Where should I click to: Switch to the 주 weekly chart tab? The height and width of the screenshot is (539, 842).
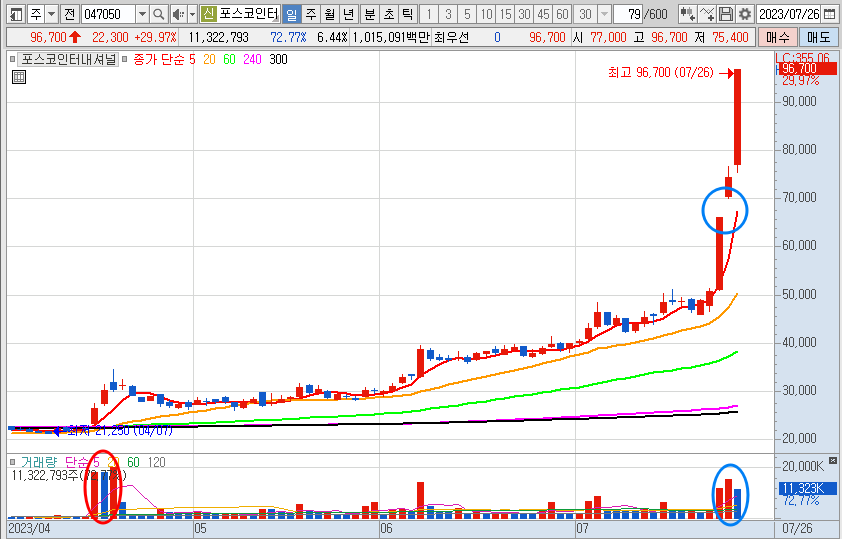coord(311,14)
